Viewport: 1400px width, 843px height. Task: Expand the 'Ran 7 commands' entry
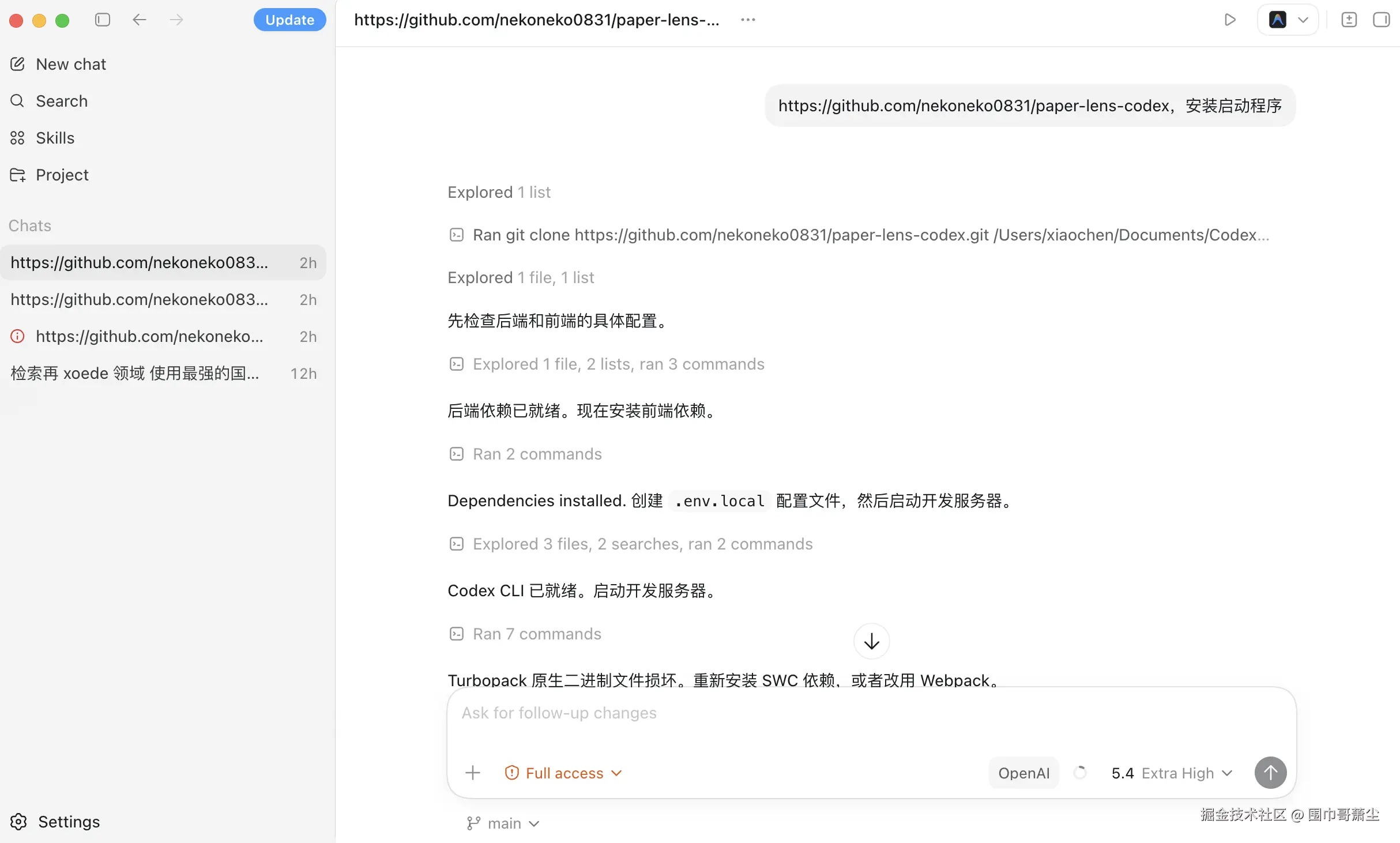tap(525, 634)
